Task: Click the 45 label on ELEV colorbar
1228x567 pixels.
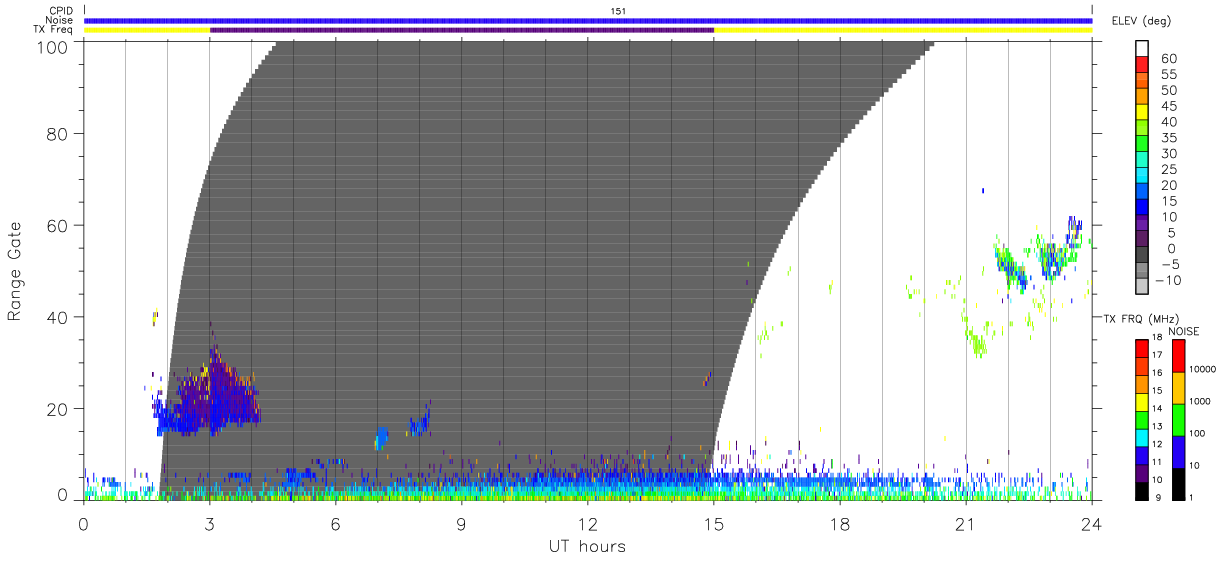Action: tap(1168, 106)
